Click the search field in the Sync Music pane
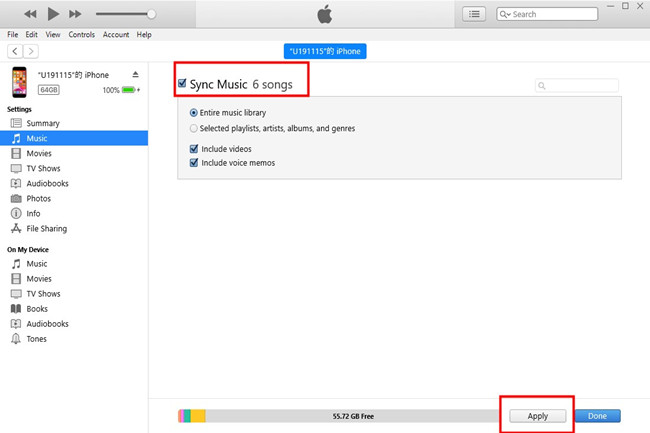 (577, 86)
